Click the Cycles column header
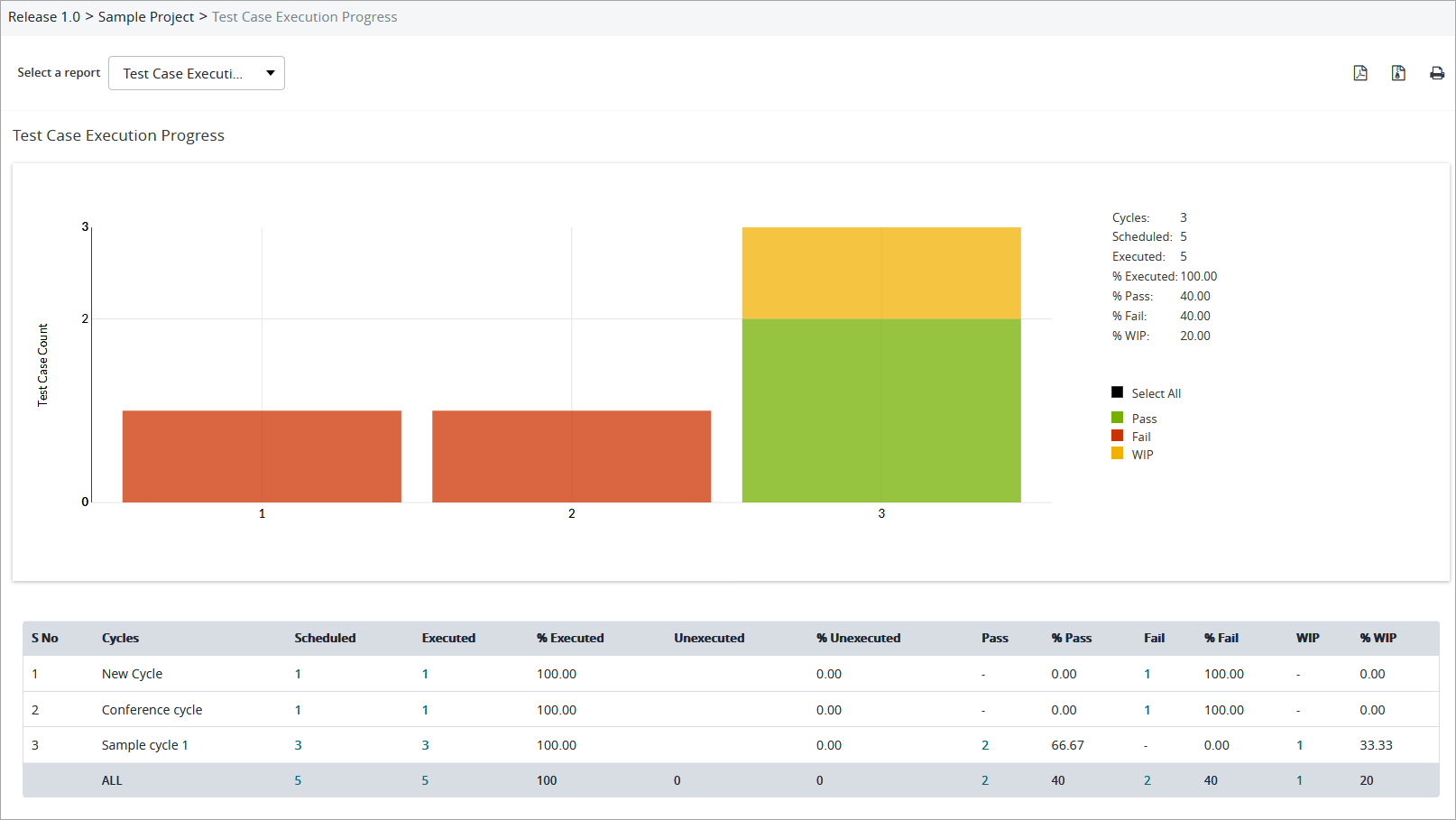 point(120,638)
